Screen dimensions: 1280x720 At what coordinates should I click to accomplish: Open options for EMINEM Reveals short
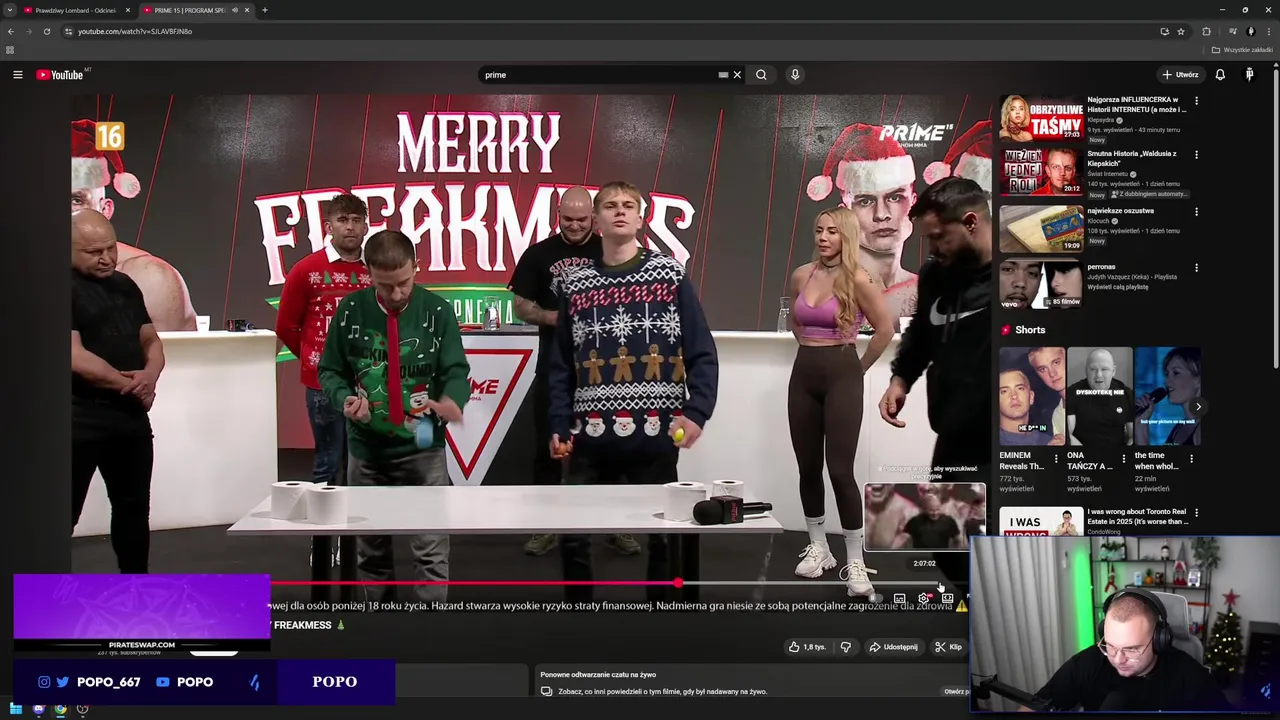[1056, 459]
